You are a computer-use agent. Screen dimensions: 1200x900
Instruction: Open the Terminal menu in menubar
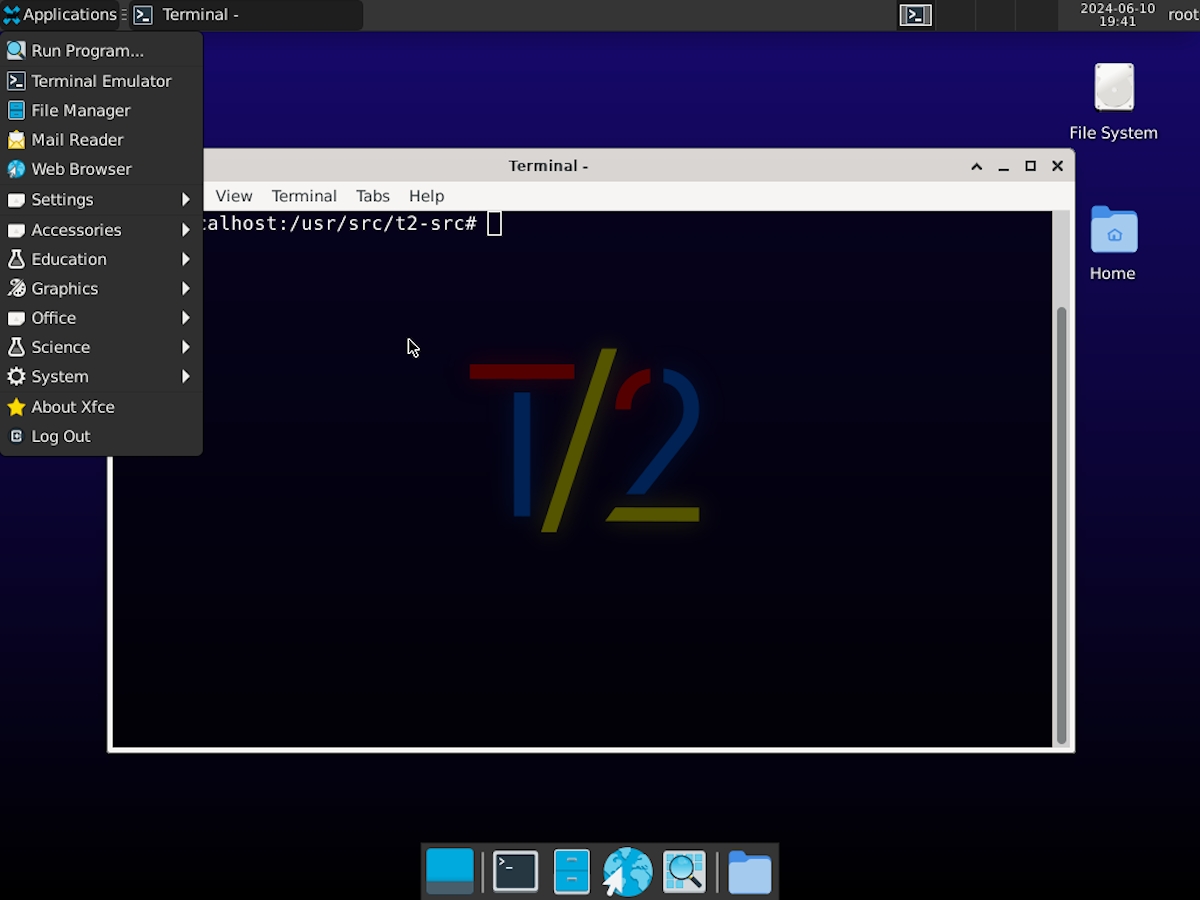pyautogui.click(x=304, y=196)
